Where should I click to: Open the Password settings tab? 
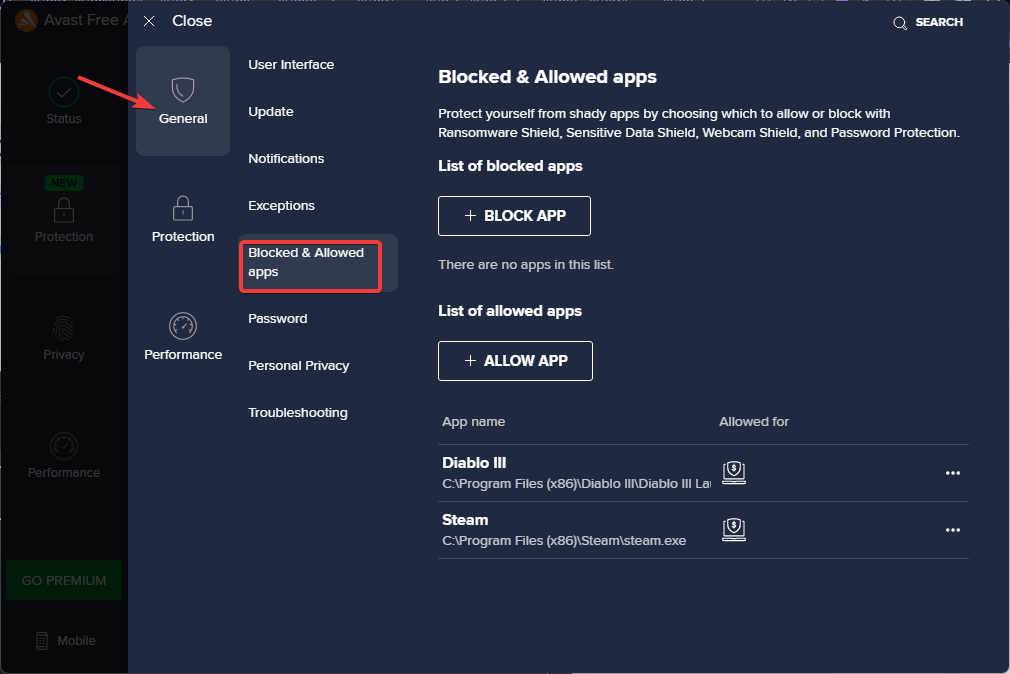click(x=278, y=318)
